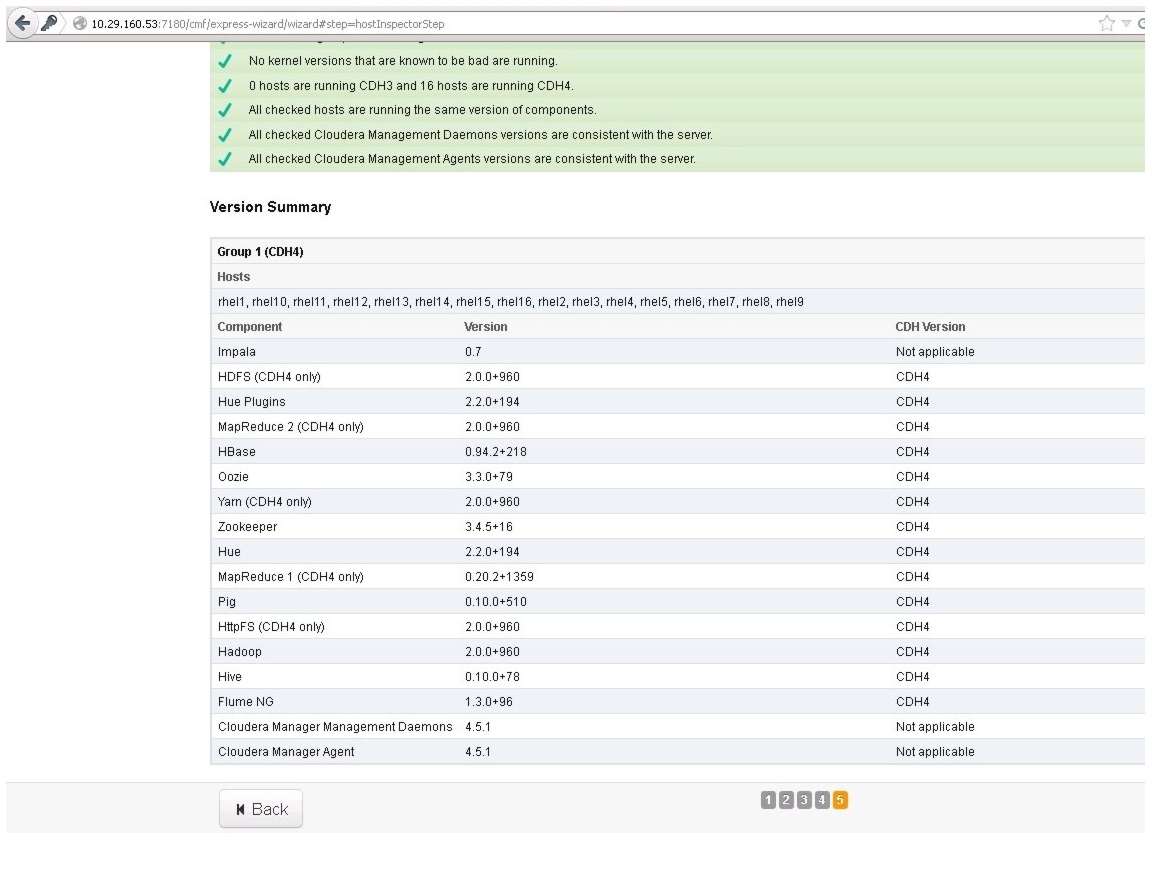Click the CDH Version column header
The height and width of the screenshot is (883, 1153).
[930, 327]
